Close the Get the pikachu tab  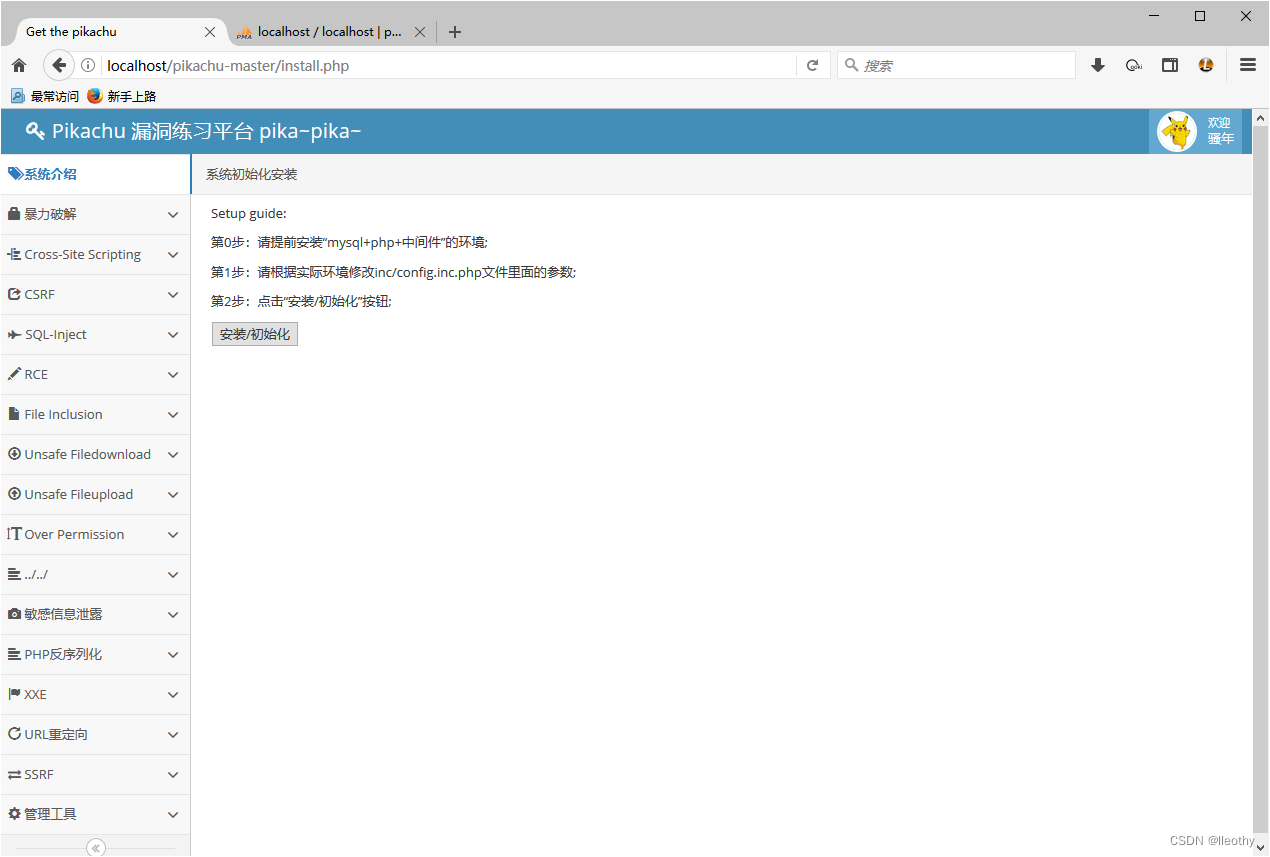(210, 32)
